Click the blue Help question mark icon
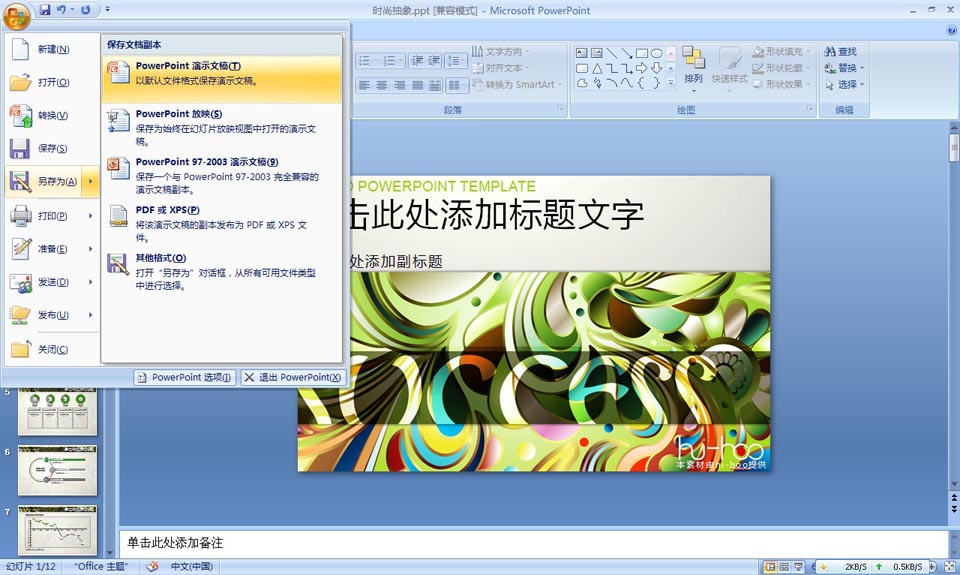 click(x=951, y=31)
